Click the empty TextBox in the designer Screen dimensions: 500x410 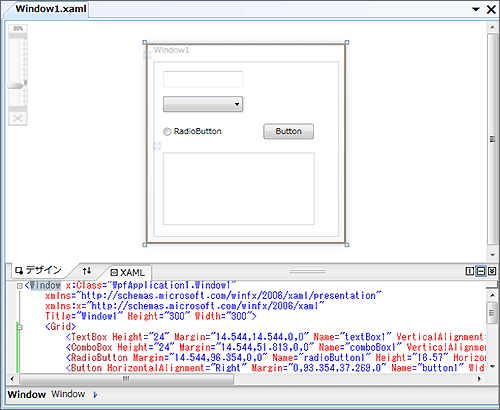click(203, 79)
